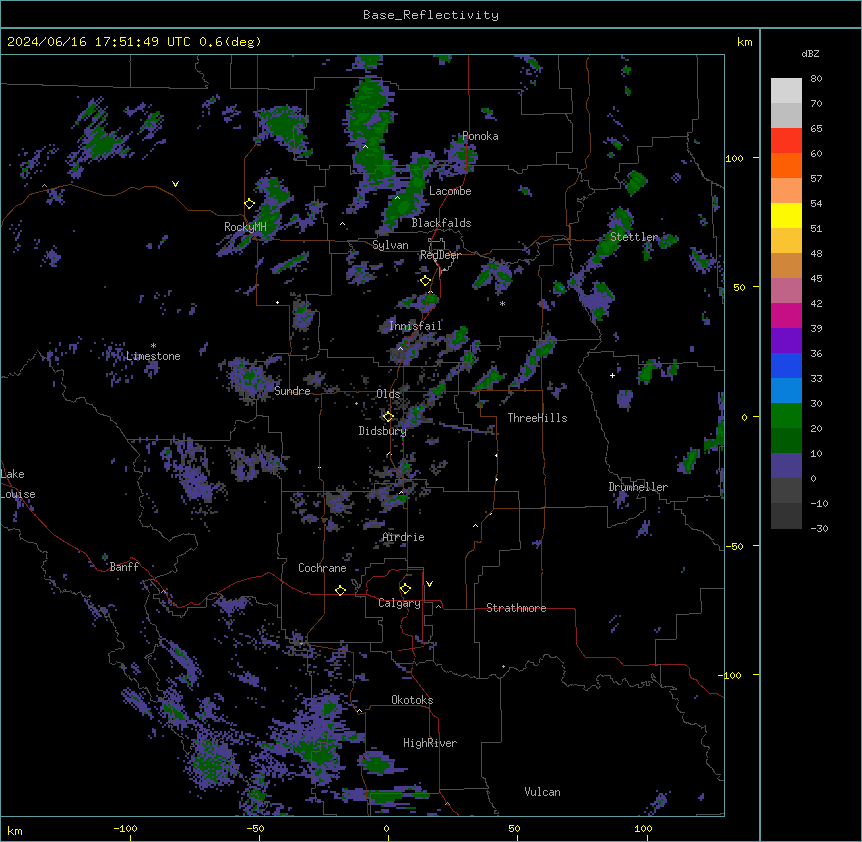Click the Vulcan town label

tap(543, 792)
